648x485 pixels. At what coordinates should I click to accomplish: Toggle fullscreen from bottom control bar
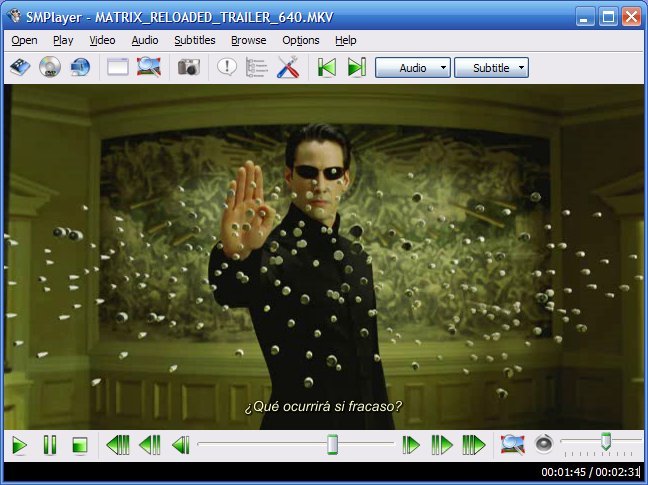(513, 445)
